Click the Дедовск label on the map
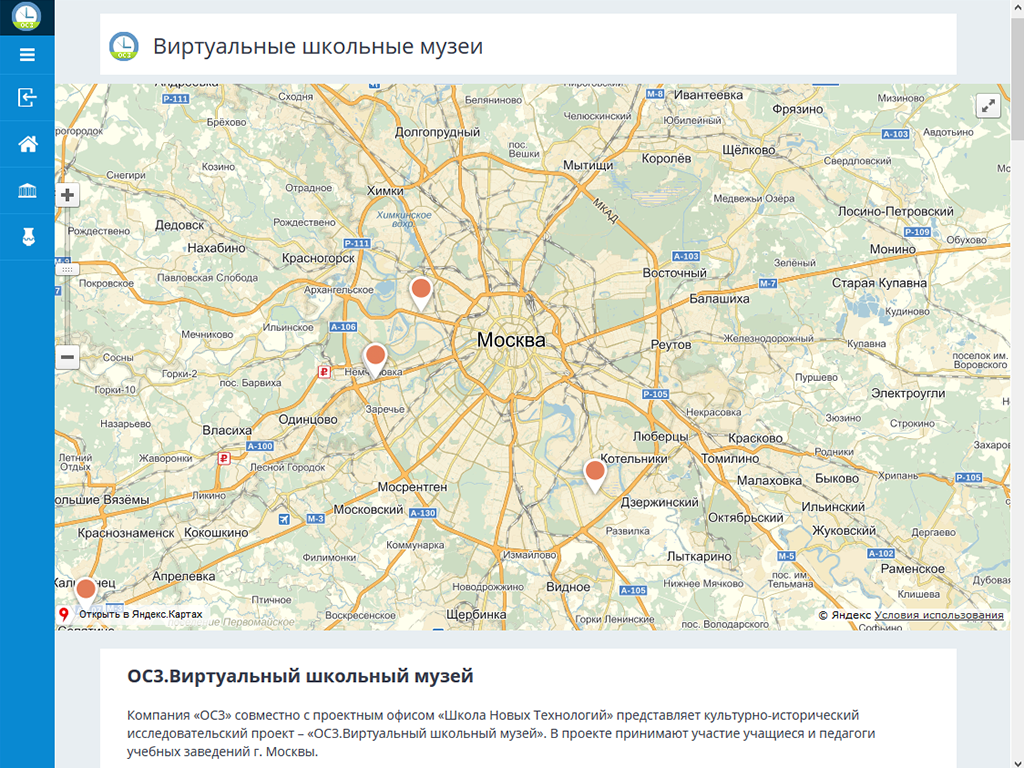1024x768 pixels. (180, 225)
